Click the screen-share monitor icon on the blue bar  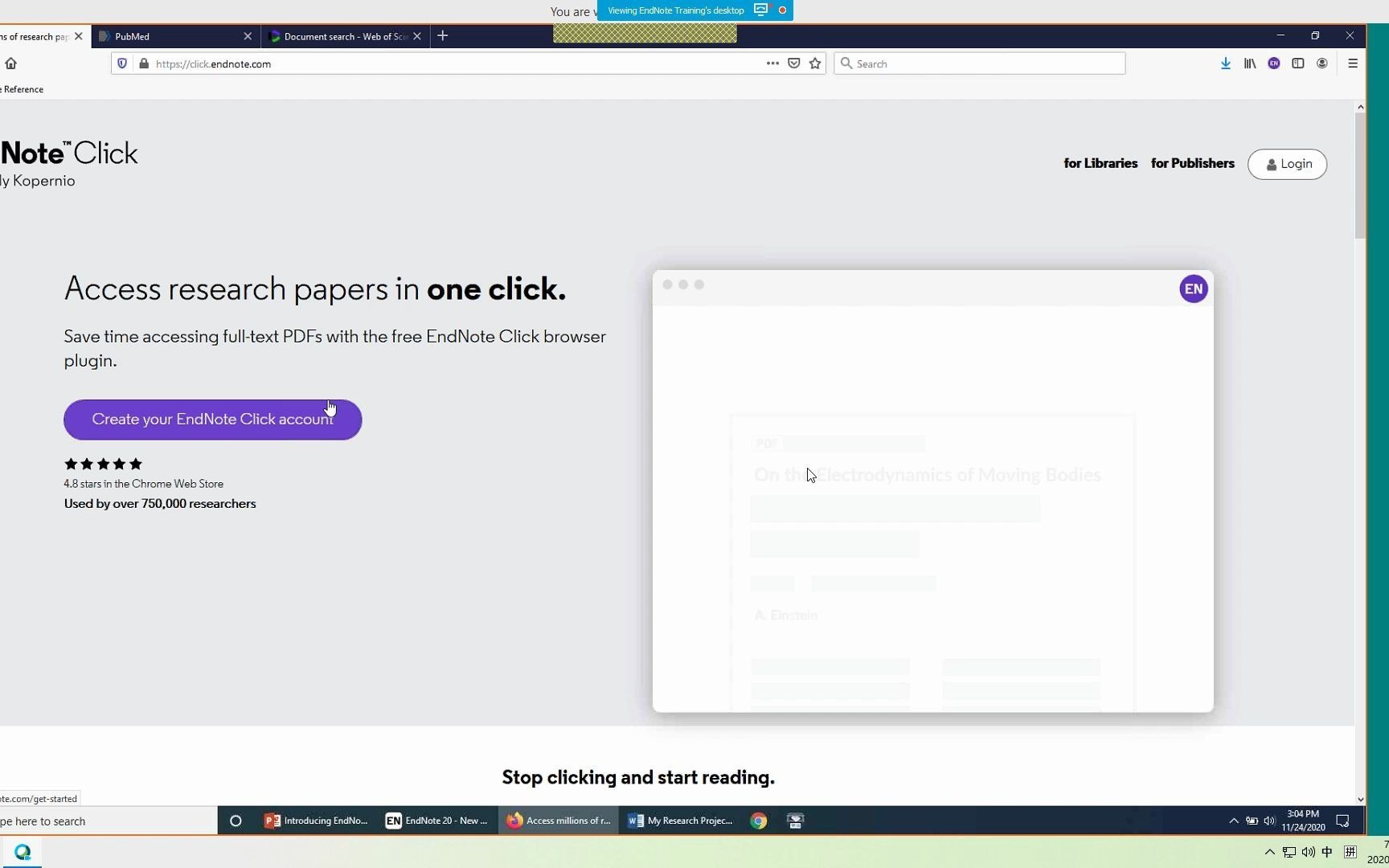coord(760,10)
